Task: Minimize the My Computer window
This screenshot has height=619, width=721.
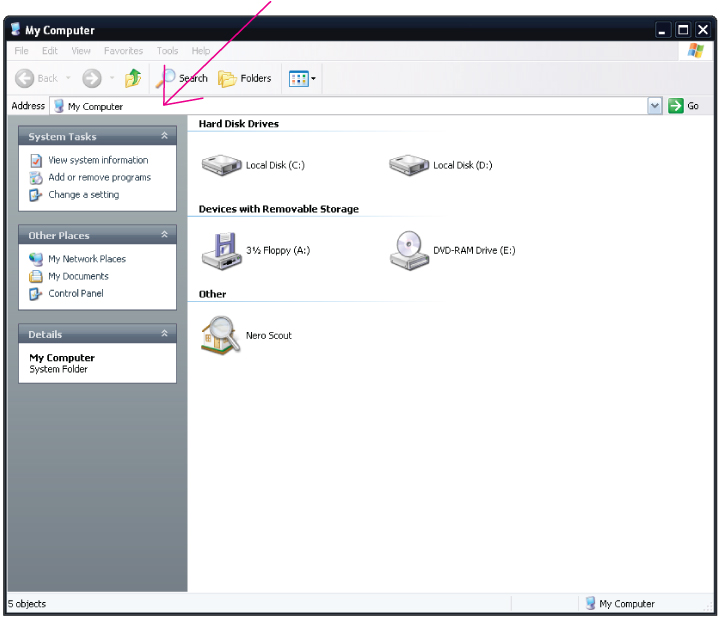Action: (x=662, y=30)
